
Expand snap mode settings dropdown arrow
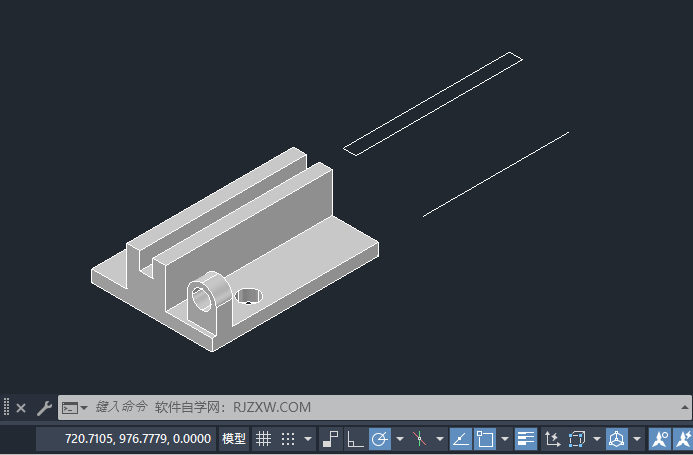point(307,439)
